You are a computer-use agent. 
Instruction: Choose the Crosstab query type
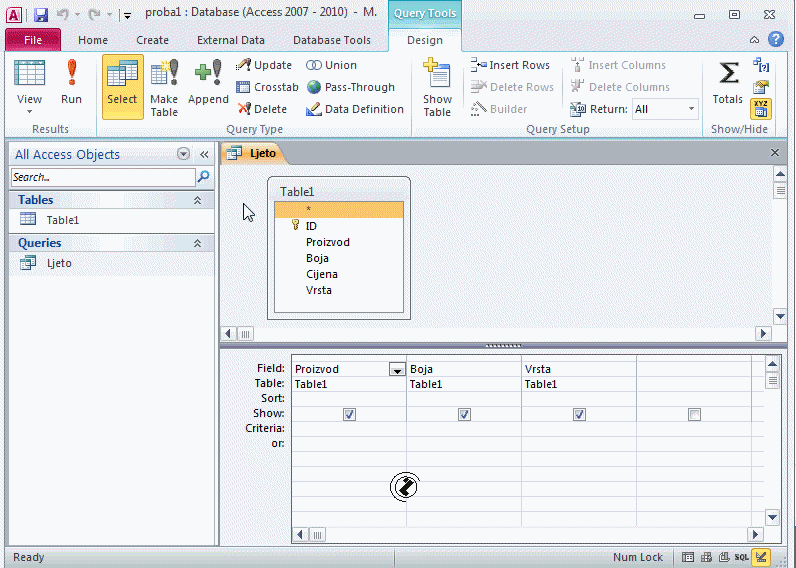click(x=268, y=87)
